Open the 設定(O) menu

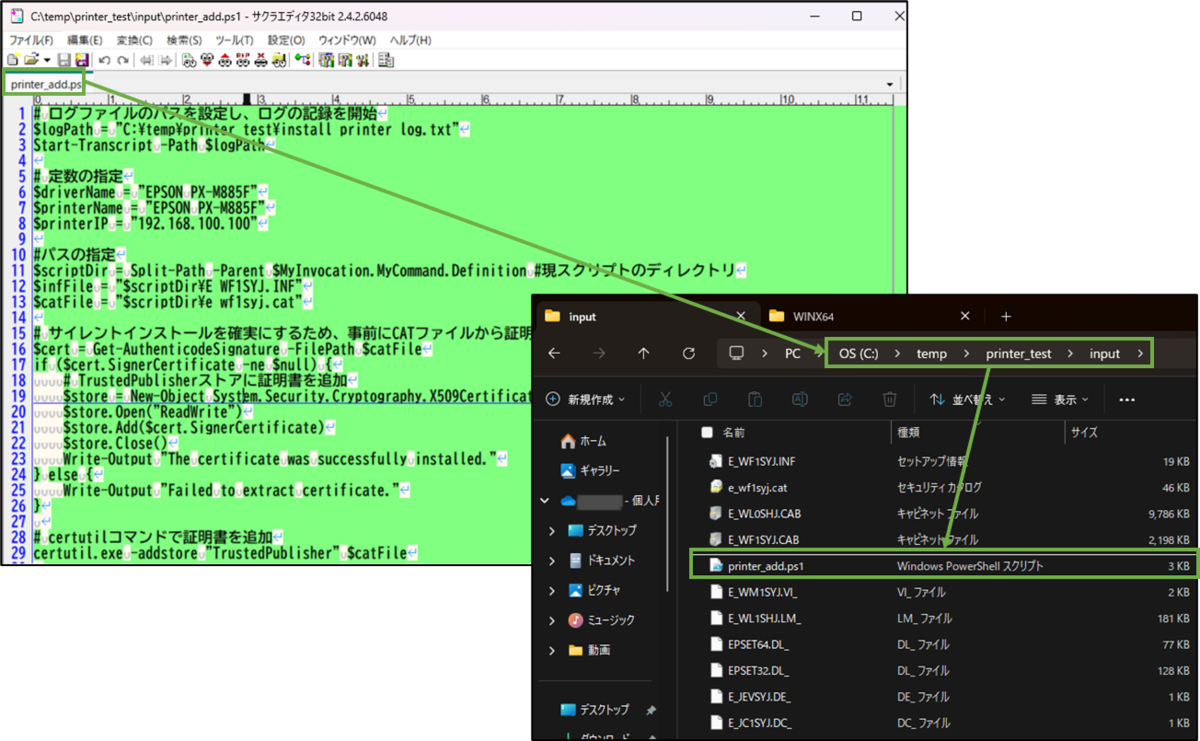click(x=286, y=40)
